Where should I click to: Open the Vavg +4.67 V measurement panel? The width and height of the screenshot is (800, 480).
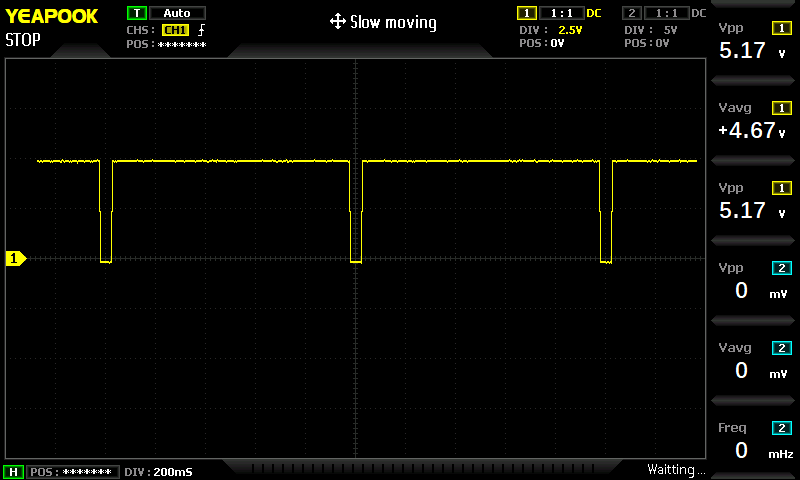click(754, 122)
